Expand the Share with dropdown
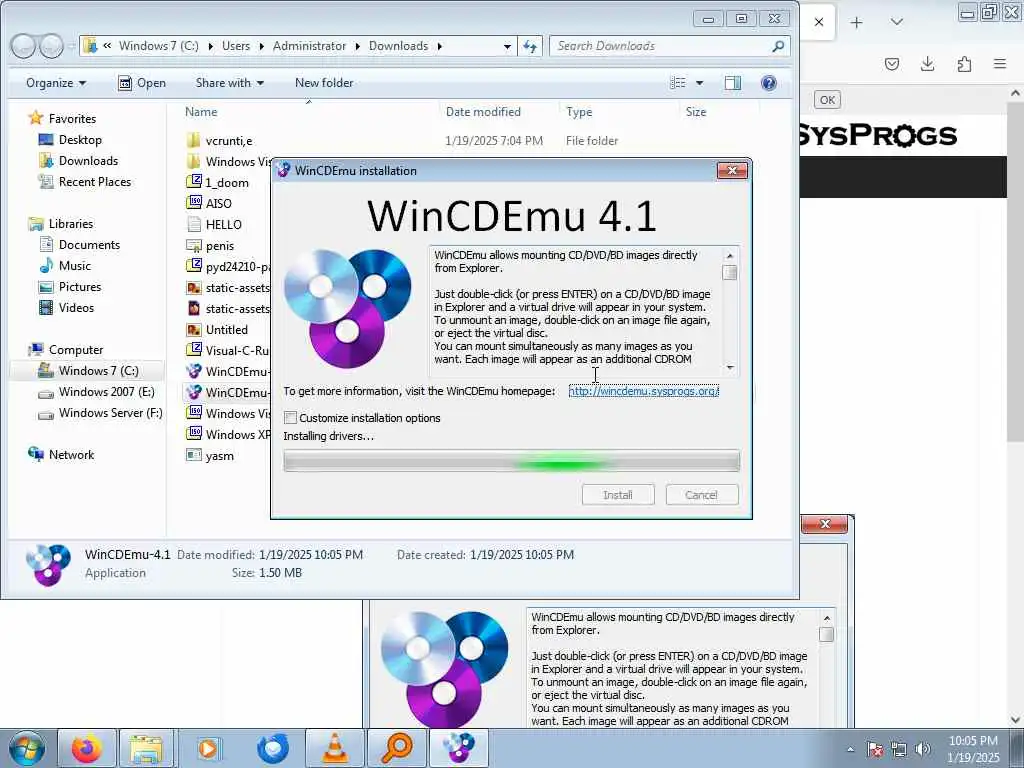Image resolution: width=1024 pixels, height=768 pixels. coord(230,83)
